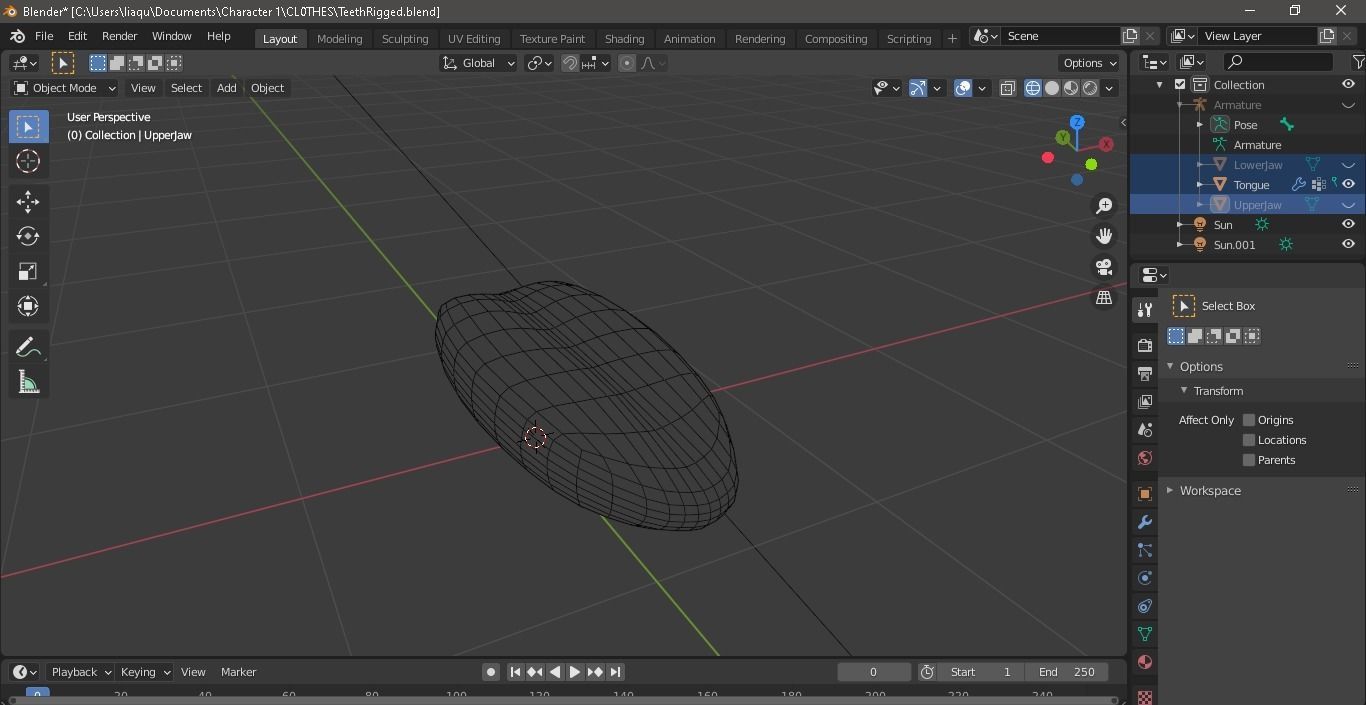Open the Render Properties camera tab
1366x705 pixels.
pos(1143,345)
